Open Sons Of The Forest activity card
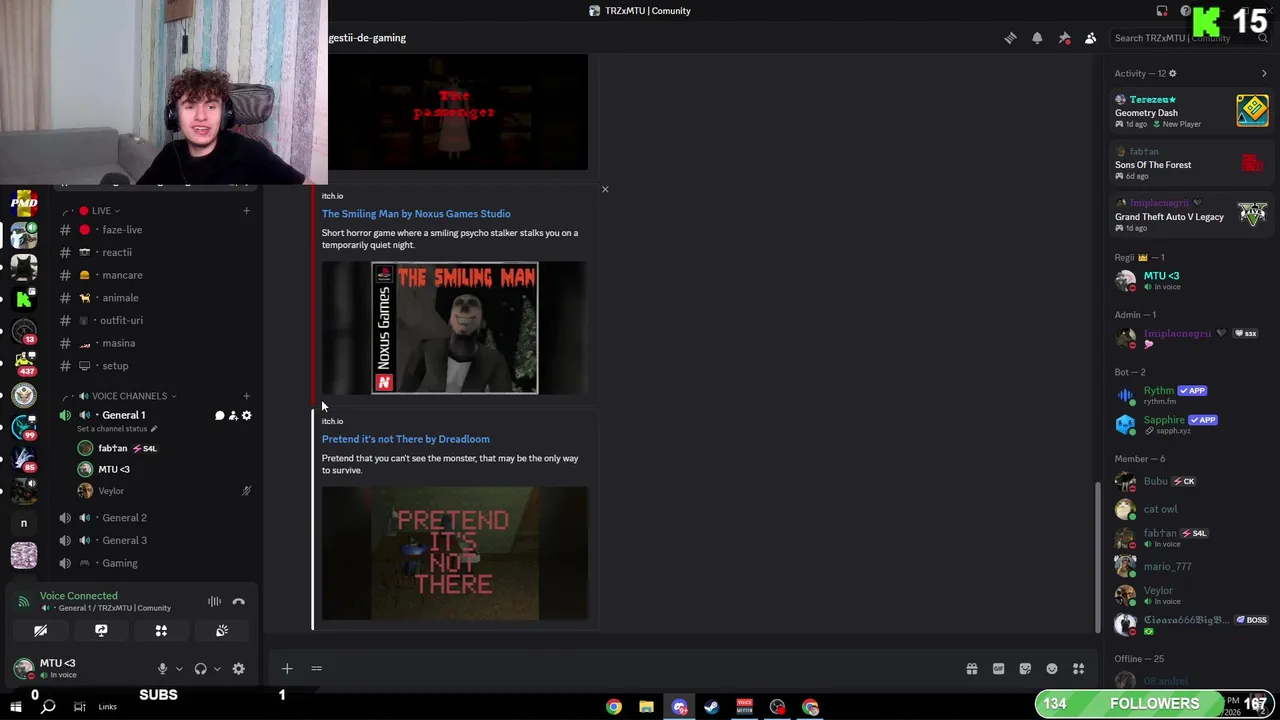 pyautogui.click(x=1191, y=164)
